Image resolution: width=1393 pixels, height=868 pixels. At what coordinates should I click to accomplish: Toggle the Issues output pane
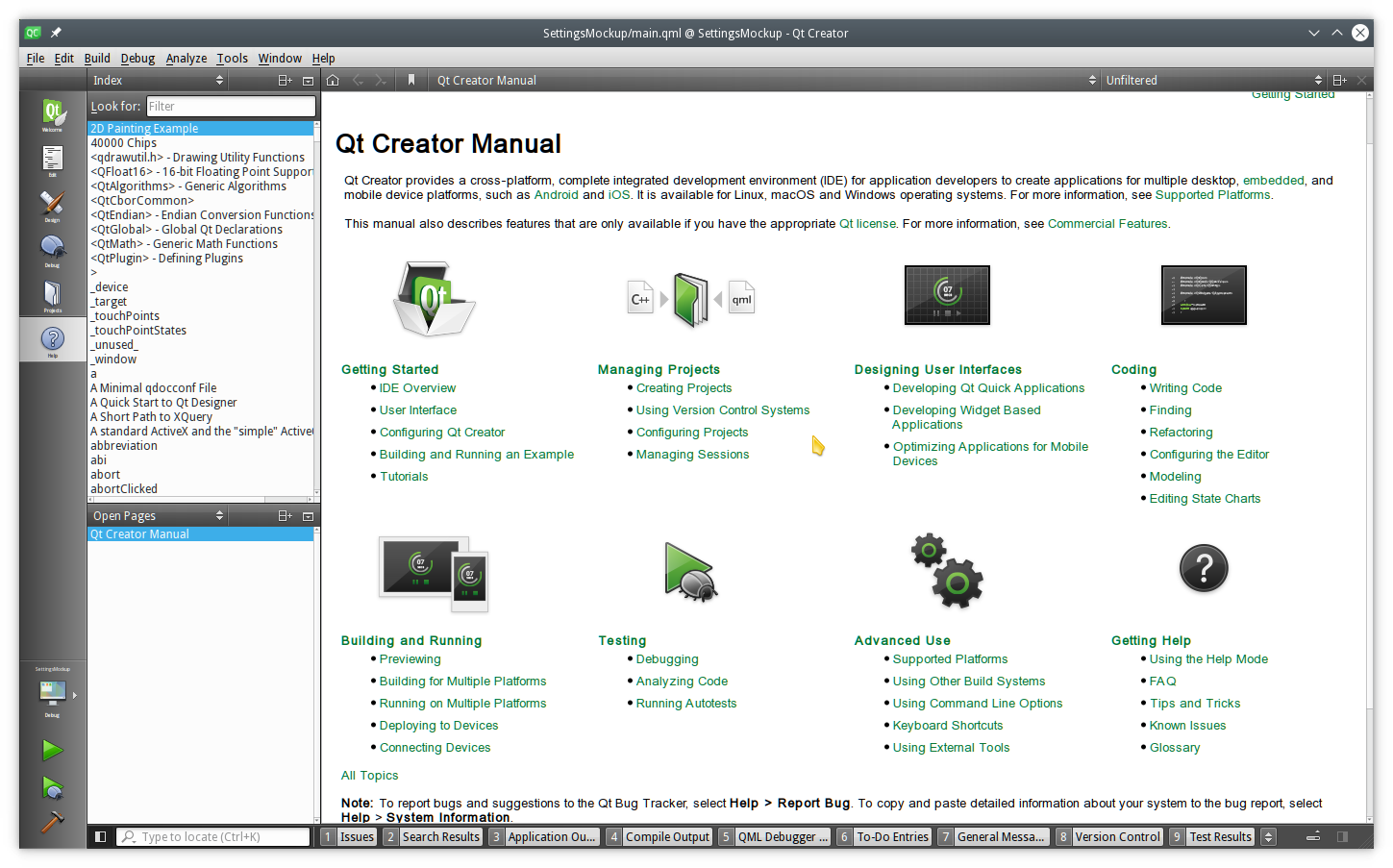pyautogui.click(x=348, y=837)
